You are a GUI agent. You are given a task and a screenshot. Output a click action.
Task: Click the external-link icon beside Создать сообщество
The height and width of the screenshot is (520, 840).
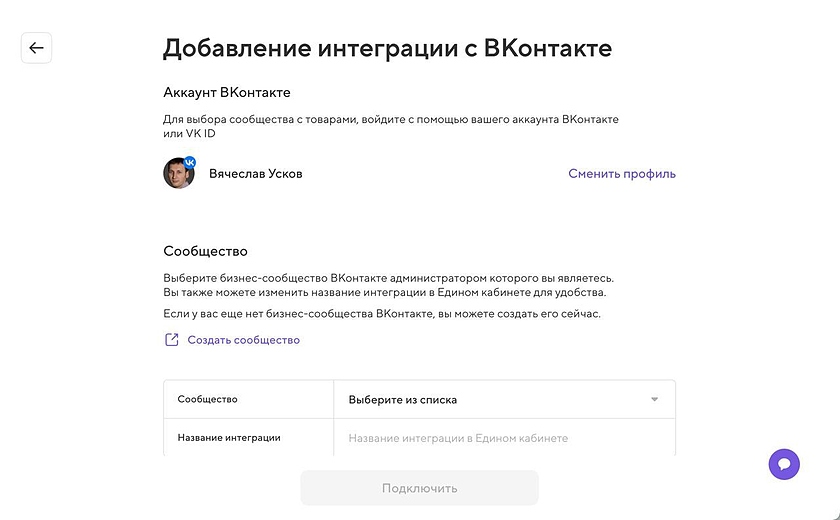tap(172, 340)
